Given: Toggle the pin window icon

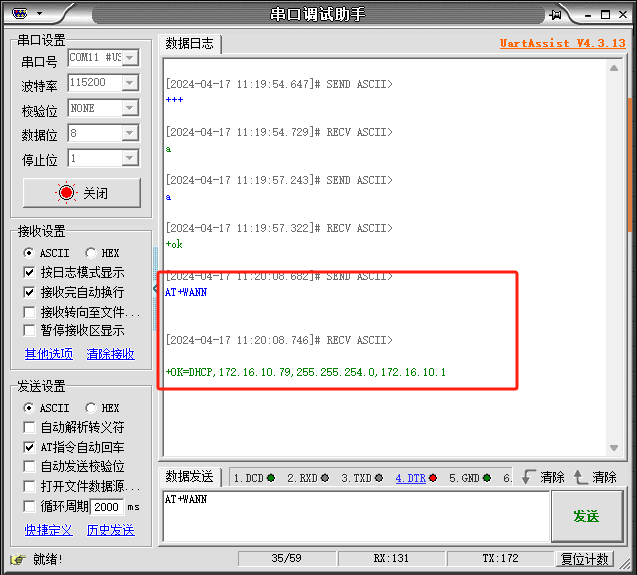Looking at the screenshot, I should 555,15.
